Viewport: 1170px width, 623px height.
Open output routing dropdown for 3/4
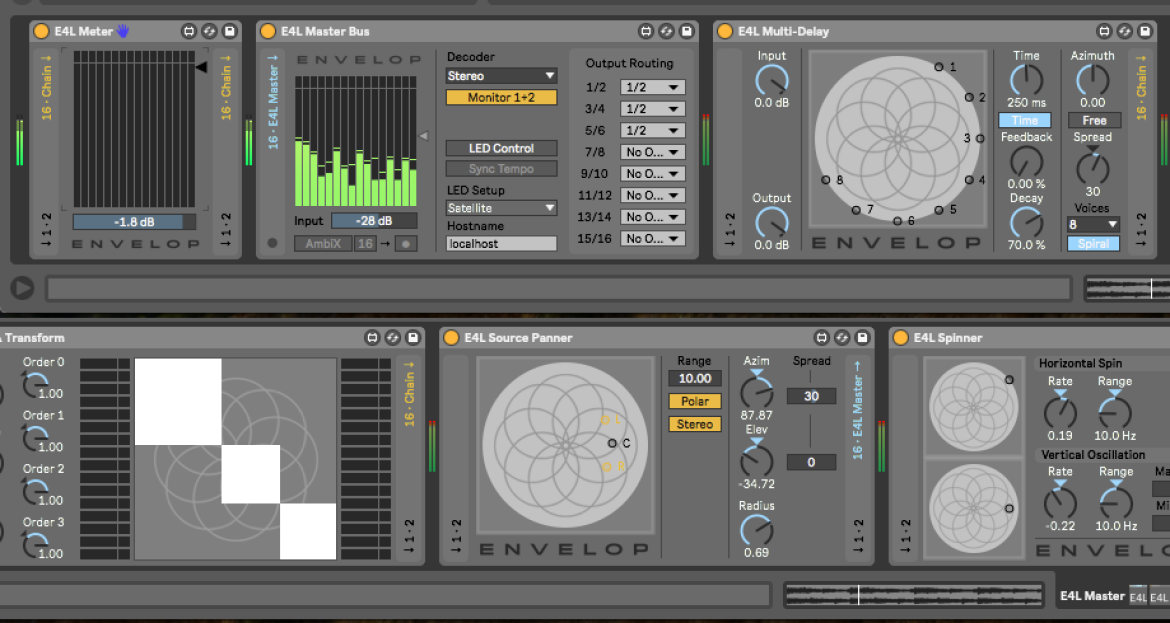tap(653, 109)
